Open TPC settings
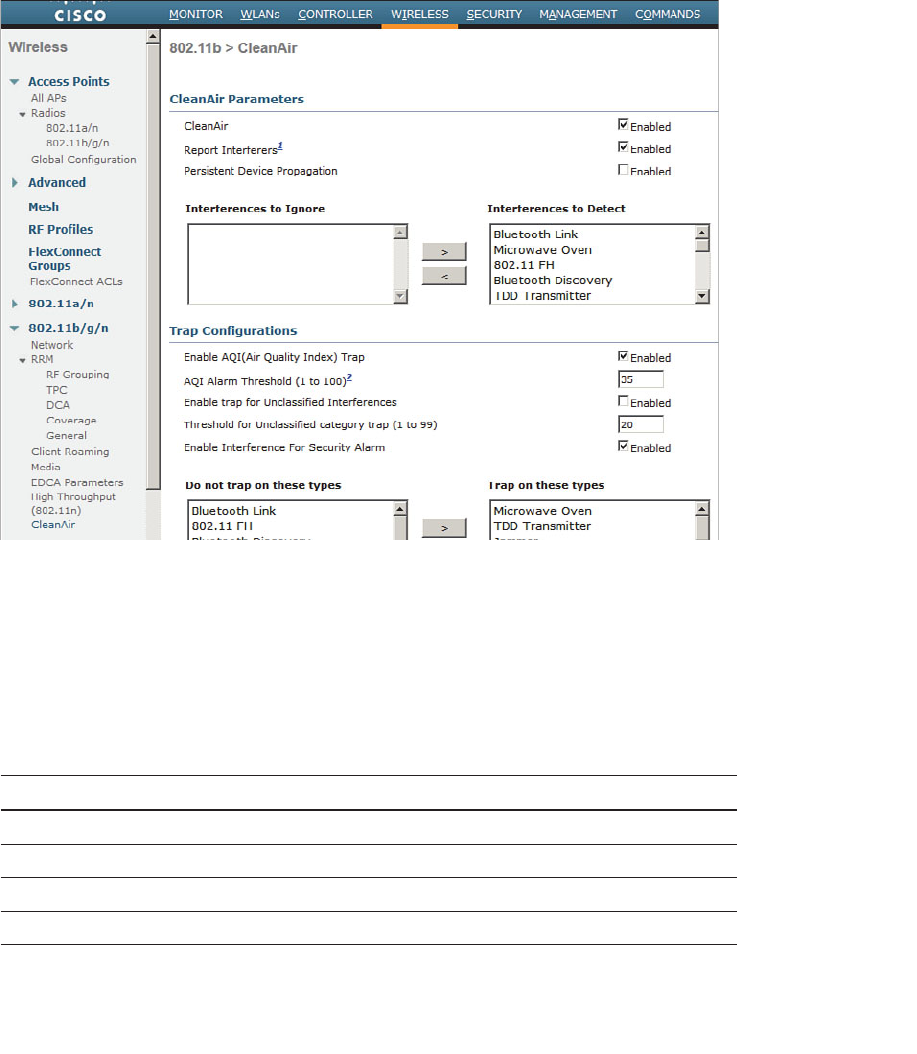917x1054 pixels. tap(56, 390)
